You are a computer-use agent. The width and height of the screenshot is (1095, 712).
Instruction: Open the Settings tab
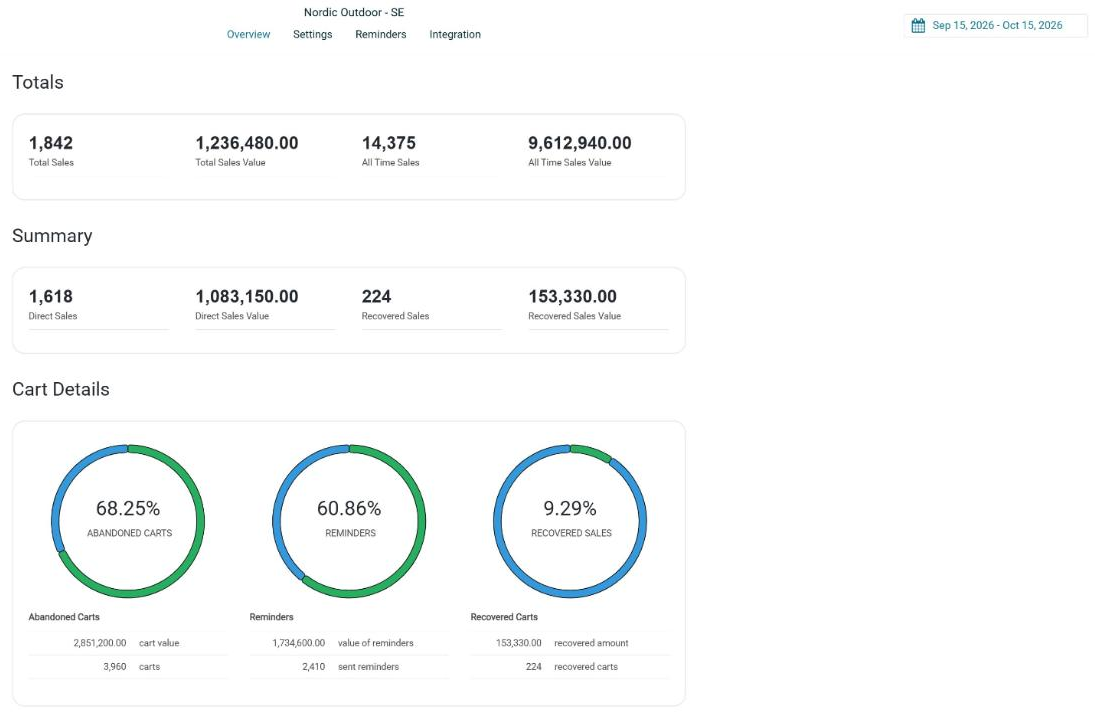tap(313, 34)
